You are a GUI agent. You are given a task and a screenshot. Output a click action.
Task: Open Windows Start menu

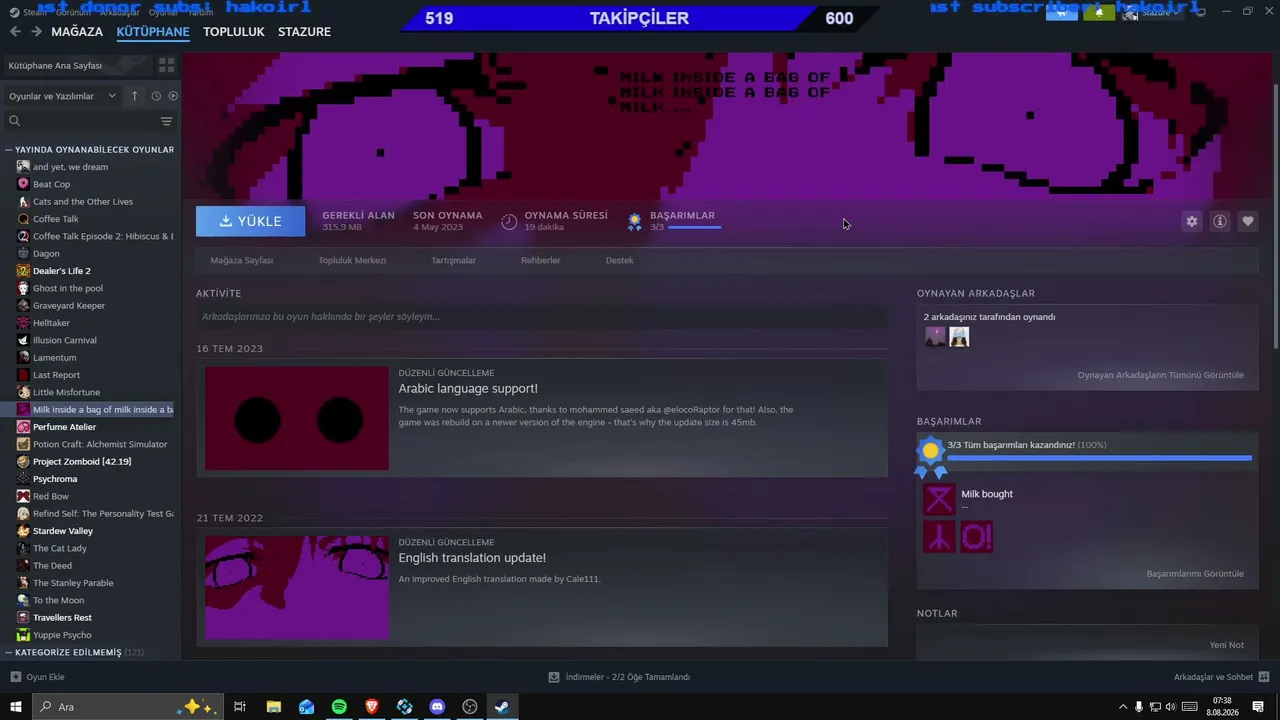[x=16, y=707]
